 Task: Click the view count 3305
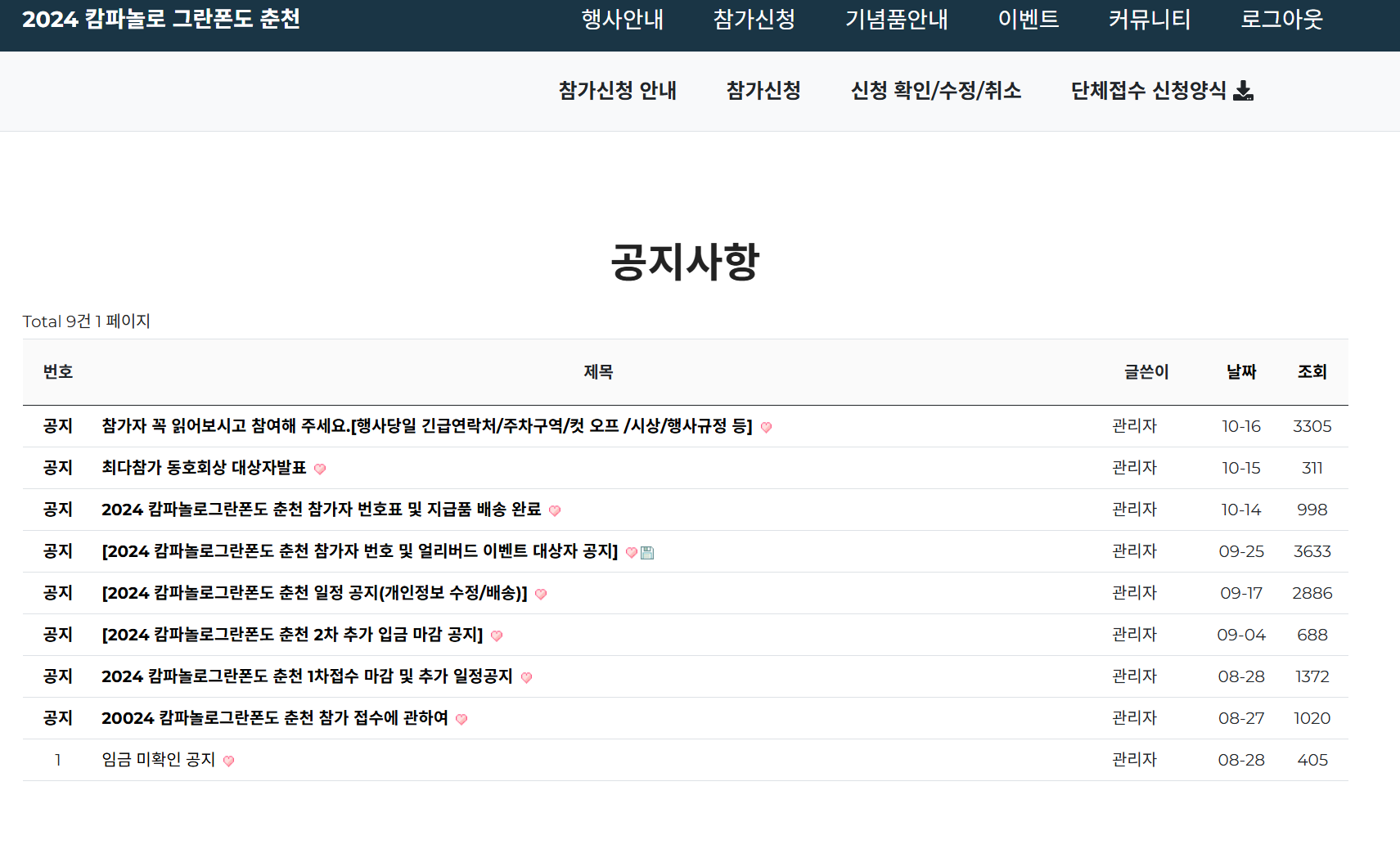pyautogui.click(x=1312, y=426)
